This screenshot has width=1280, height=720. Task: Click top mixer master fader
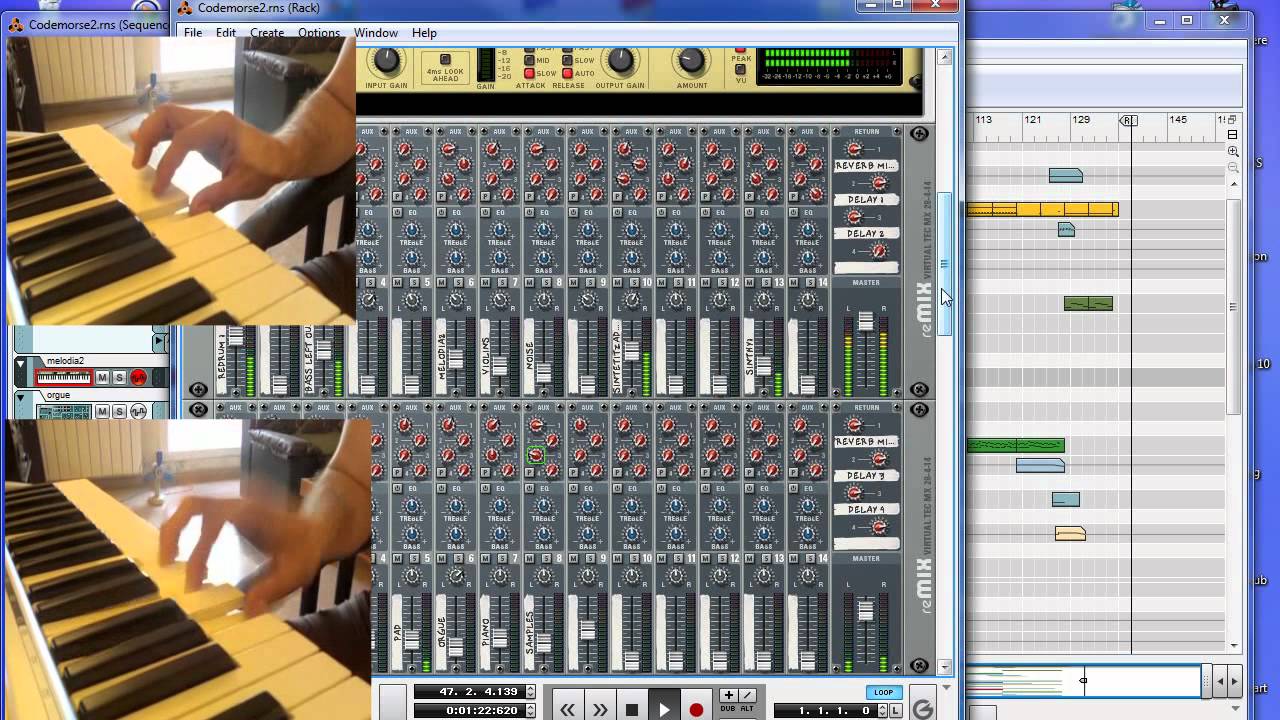pos(866,321)
